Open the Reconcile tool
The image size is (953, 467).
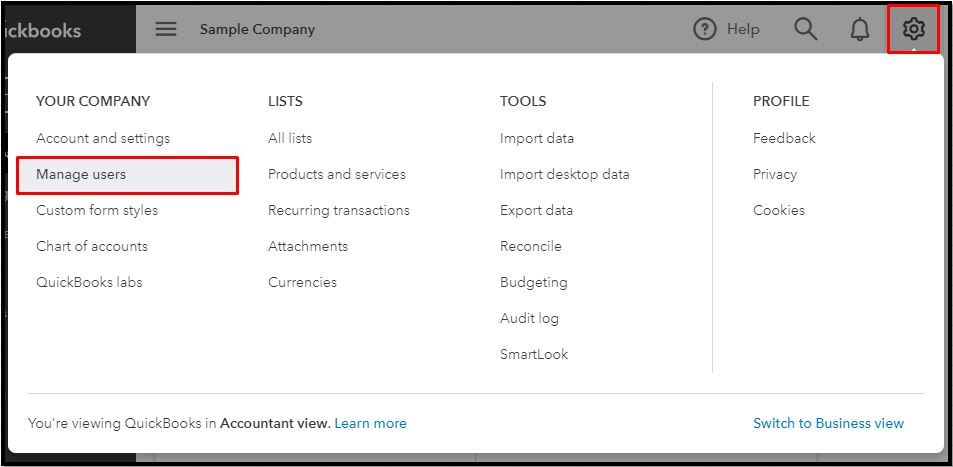531,246
